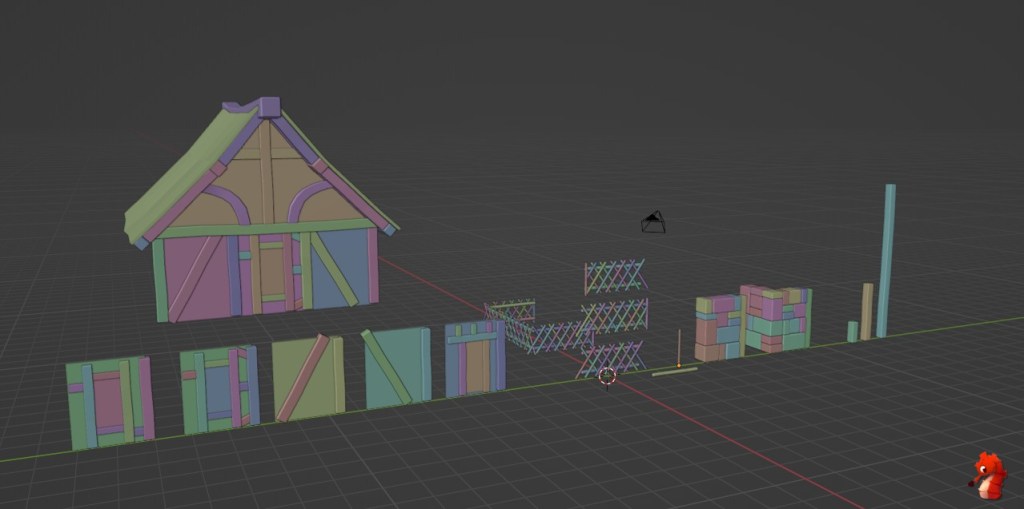This screenshot has height=509, width=1024.
Task: Select the taller right brick wall block
Action: point(777,317)
